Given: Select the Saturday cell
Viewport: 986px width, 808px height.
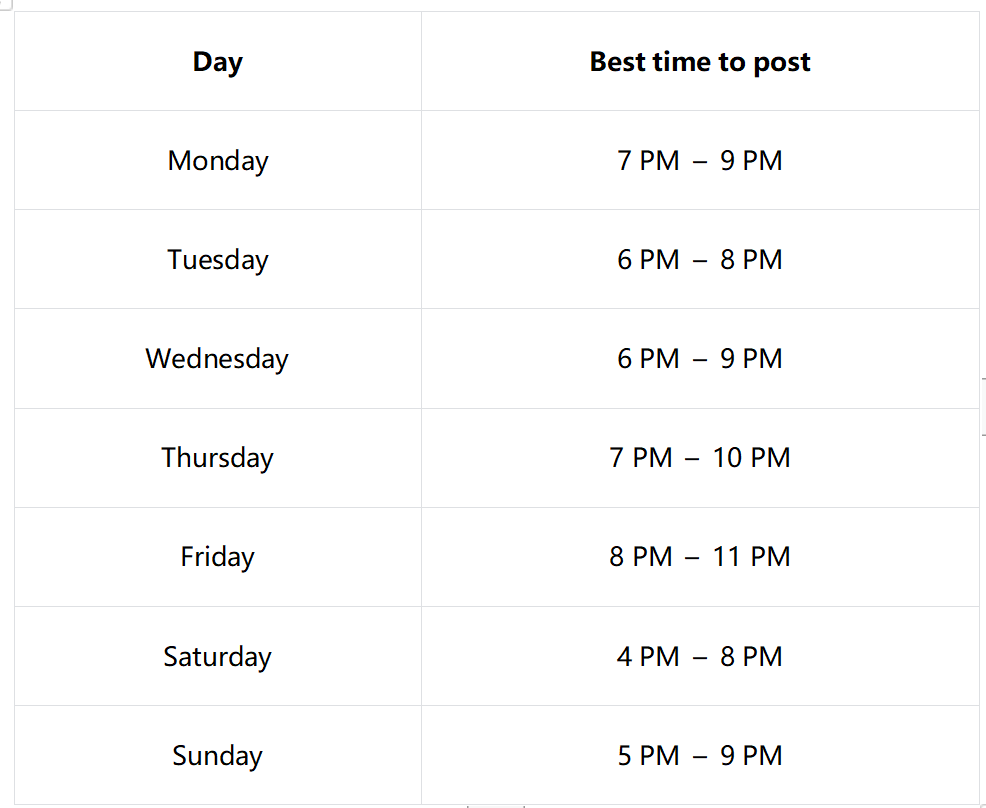Looking at the screenshot, I should click(218, 657).
